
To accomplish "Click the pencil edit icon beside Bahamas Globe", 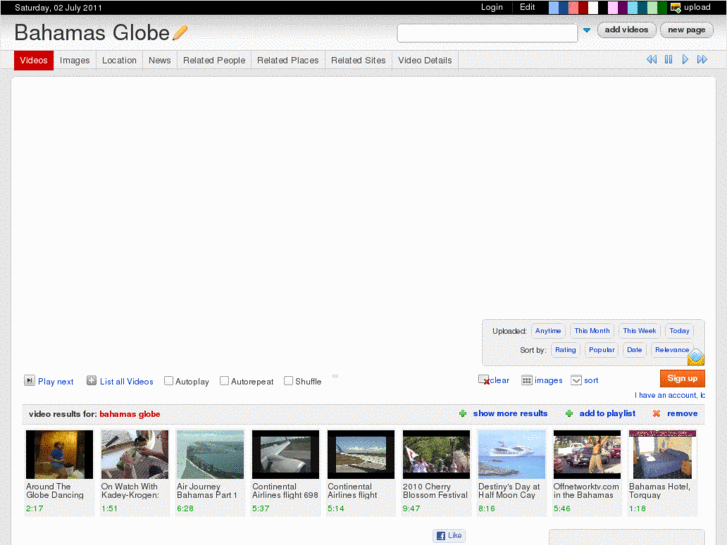I will 180,32.
